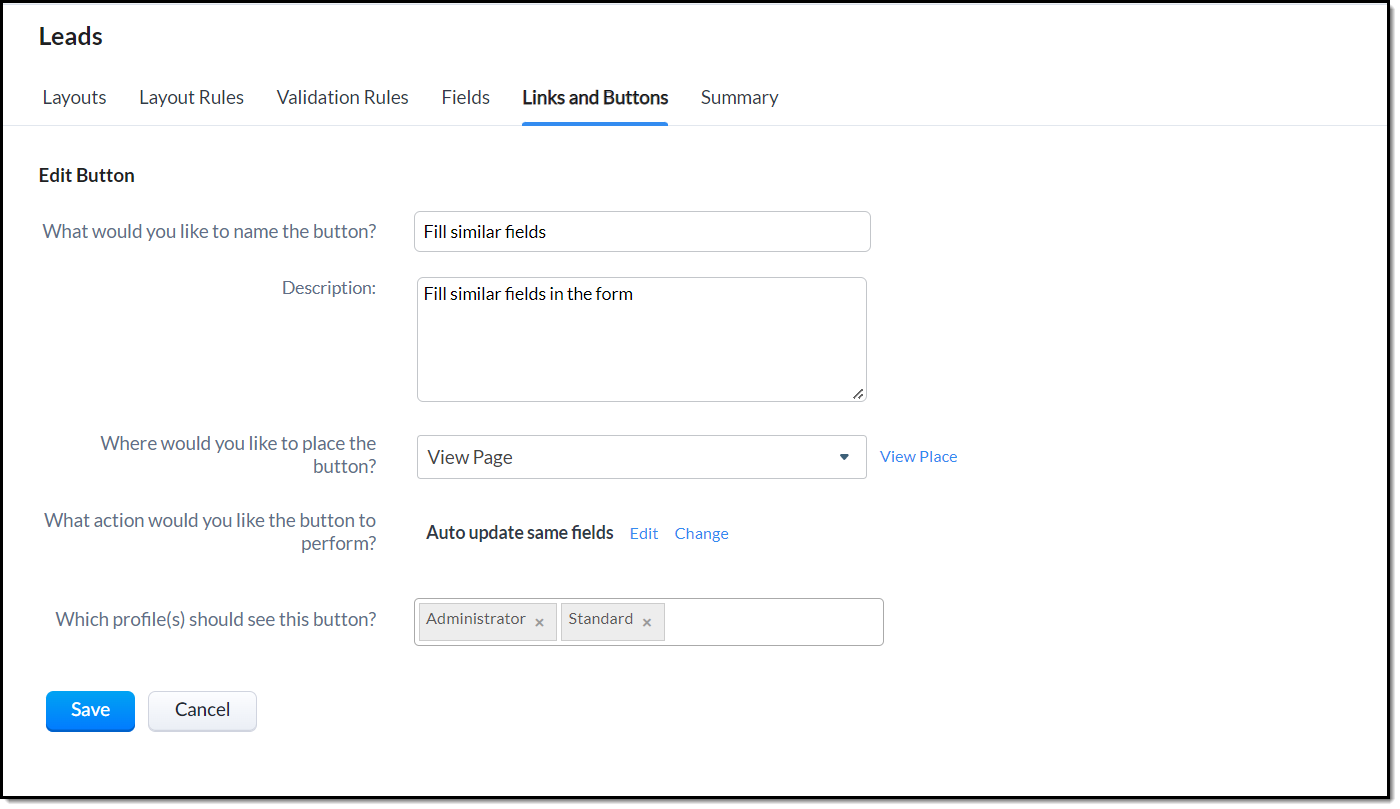This screenshot has width=1400, height=809.
Task: Click the Links and Buttons tab
Action: tap(595, 97)
